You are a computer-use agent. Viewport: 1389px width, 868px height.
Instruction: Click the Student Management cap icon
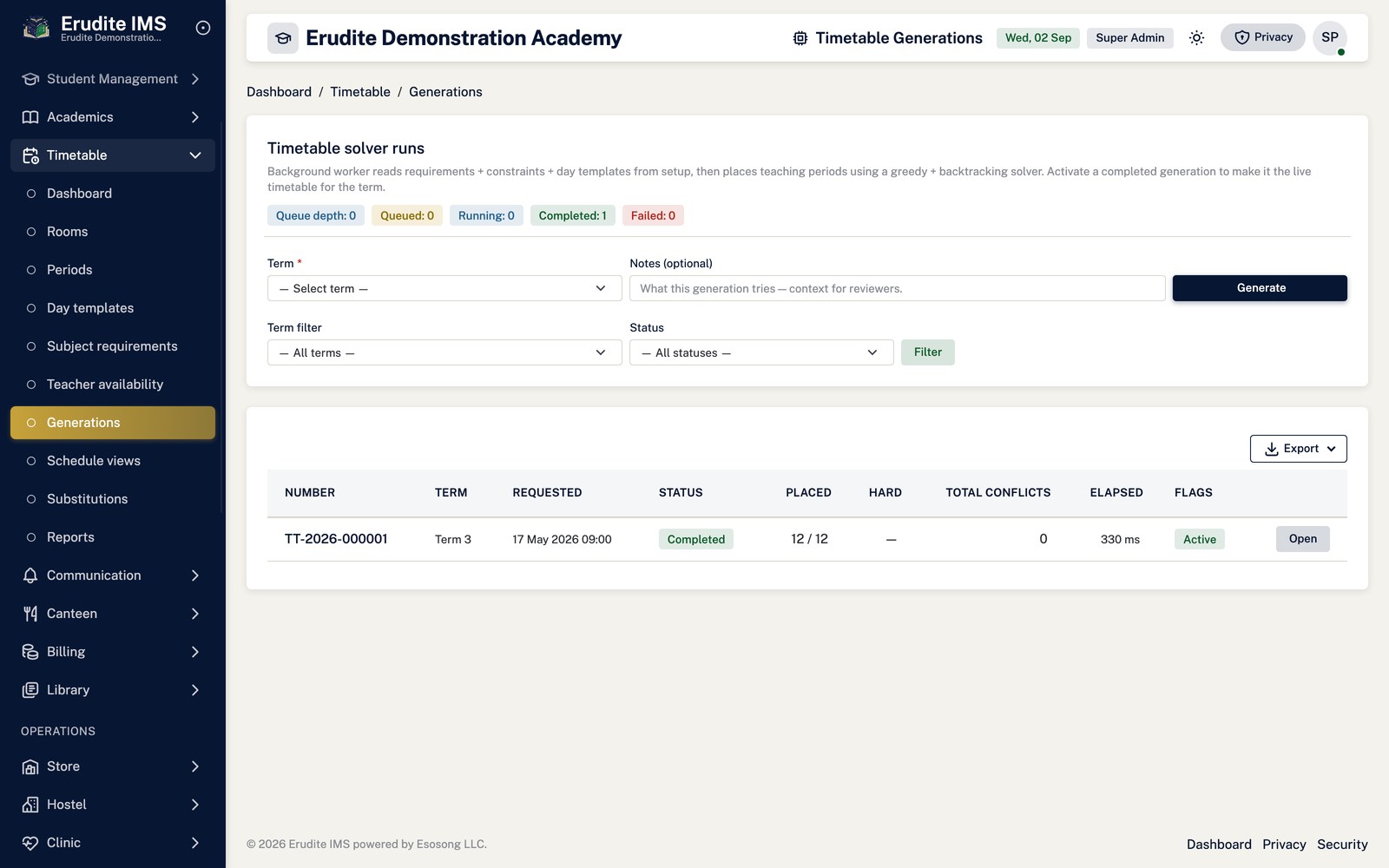[30, 79]
